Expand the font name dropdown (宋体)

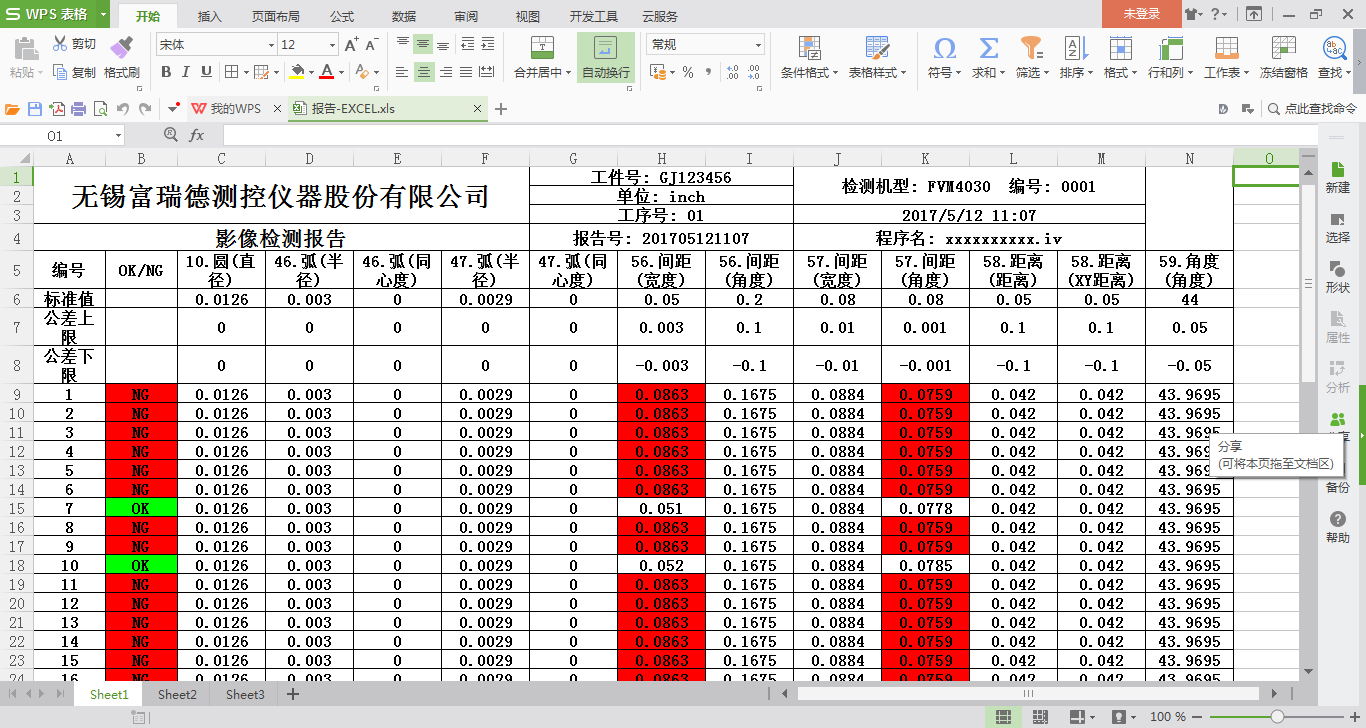click(x=270, y=45)
